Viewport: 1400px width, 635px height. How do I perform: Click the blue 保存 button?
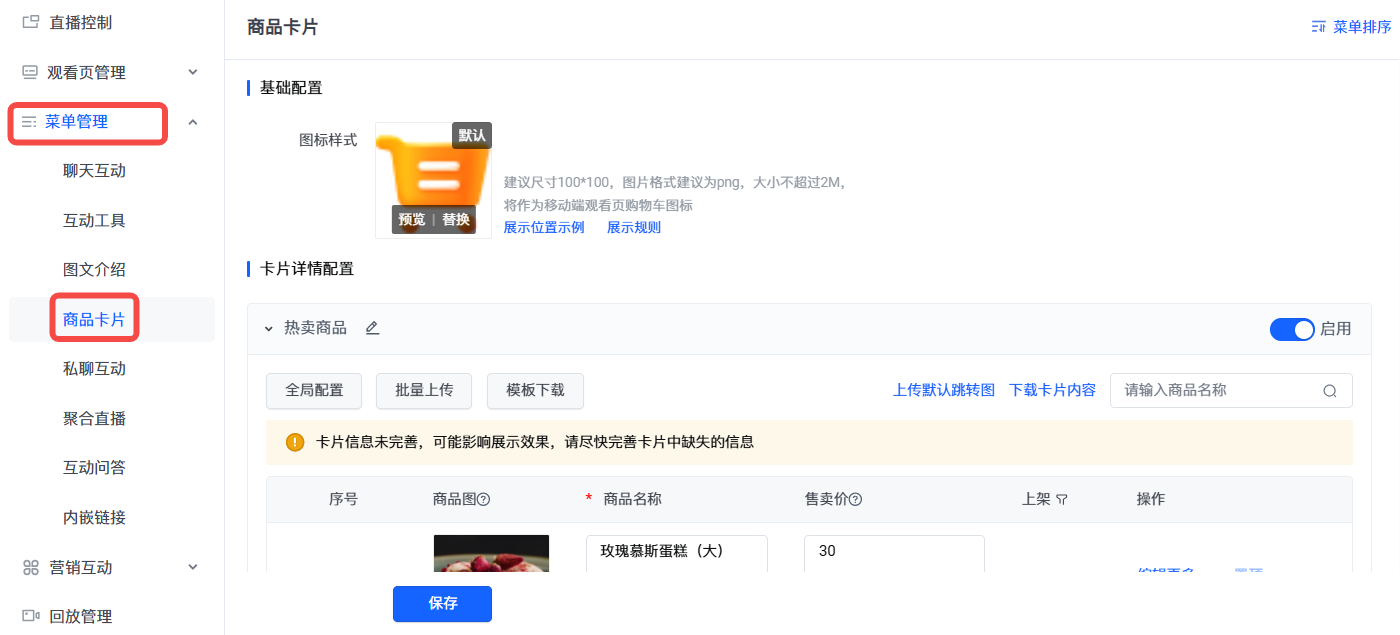tap(442, 604)
